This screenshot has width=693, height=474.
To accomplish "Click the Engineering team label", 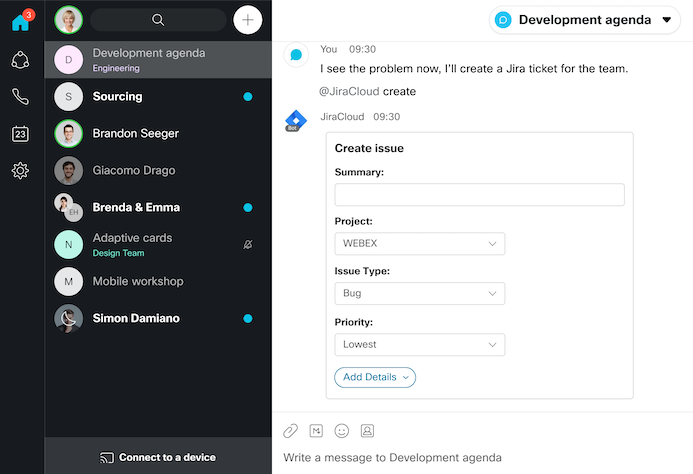I will coord(116,68).
